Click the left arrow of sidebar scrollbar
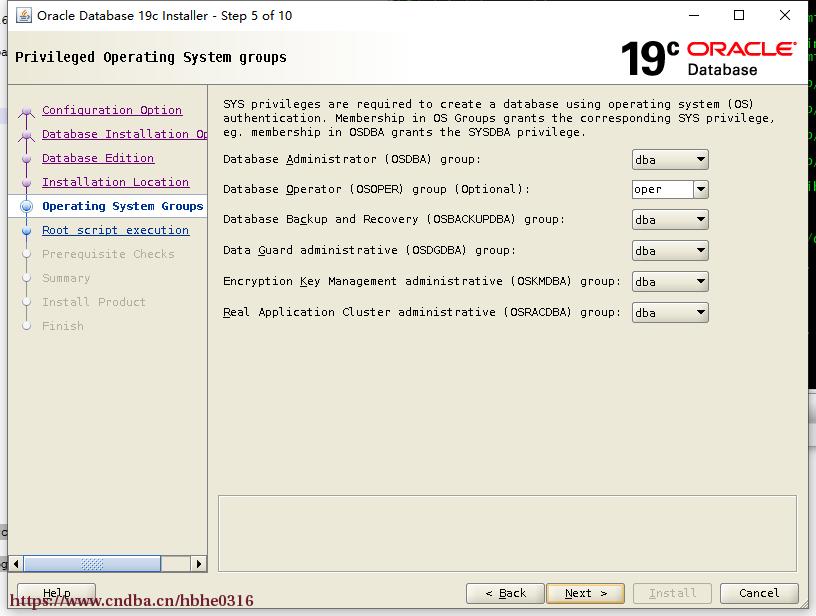 16,563
